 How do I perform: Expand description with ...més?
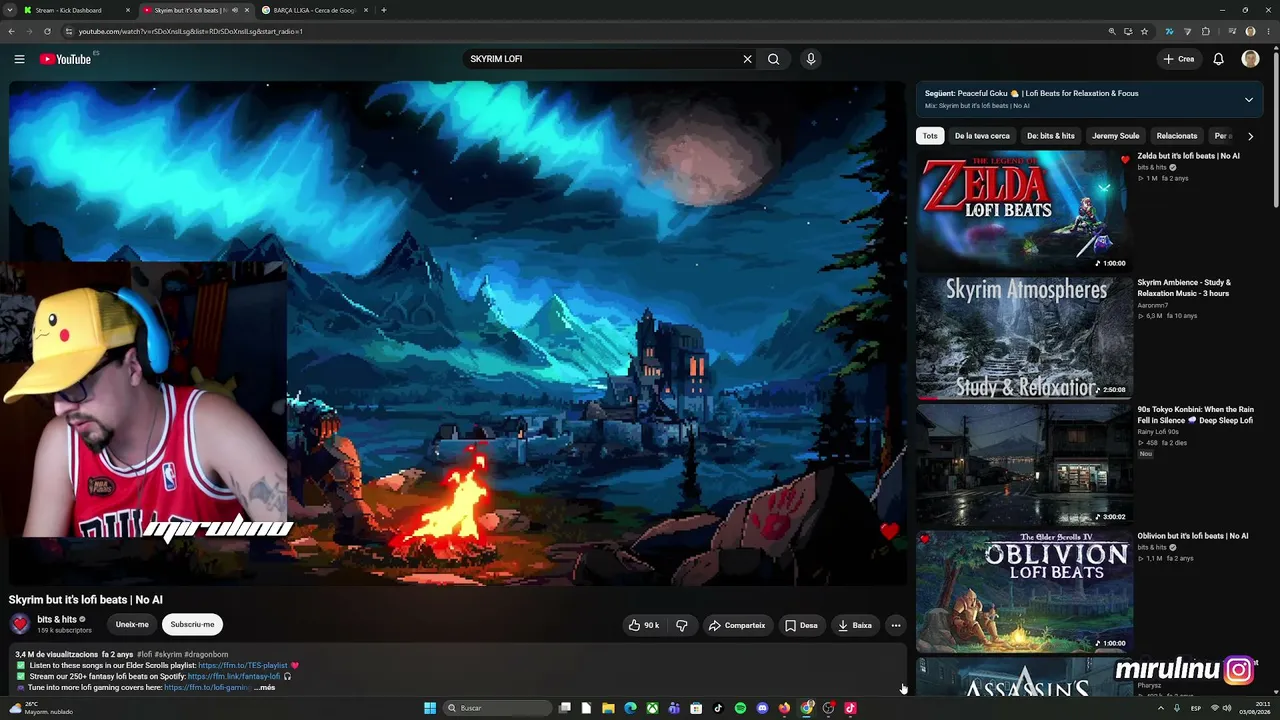pyautogui.click(x=264, y=687)
